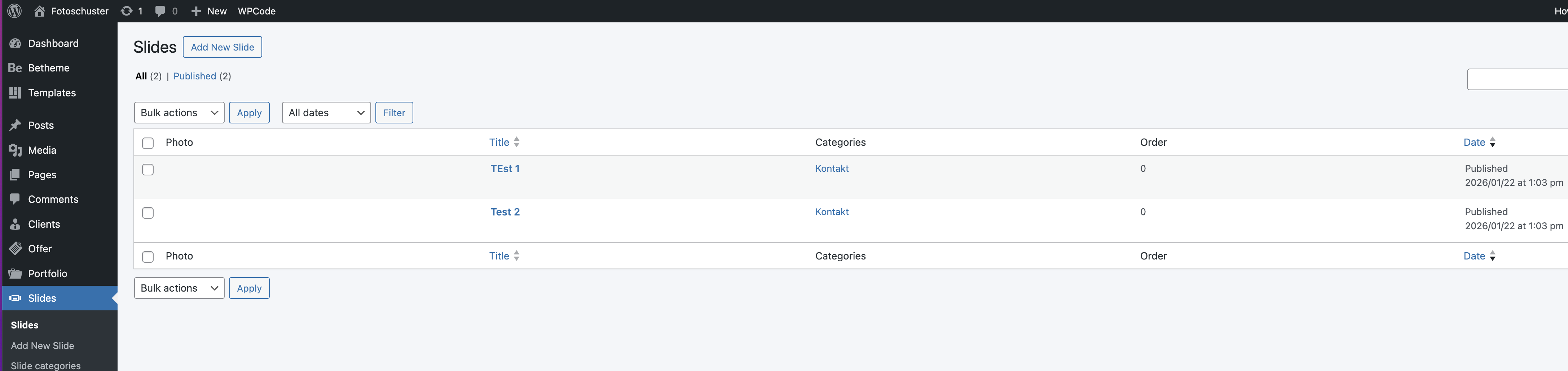The height and width of the screenshot is (371, 1568).
Task: Open the comments bubble icon in admin bar
Action: [x=160, y=11]
